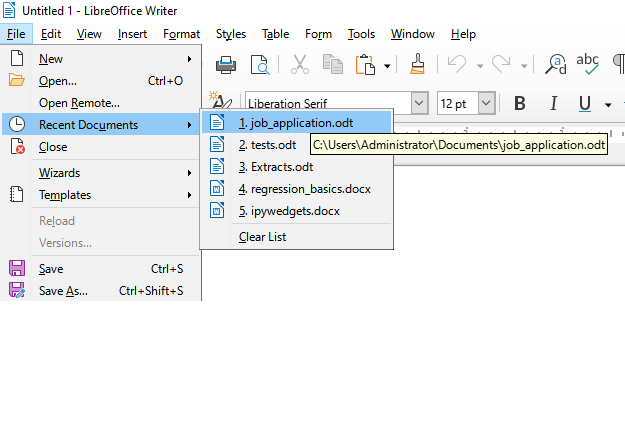Choose Save in the File menu
625x432 pixels.
click(x=101, y=269)
